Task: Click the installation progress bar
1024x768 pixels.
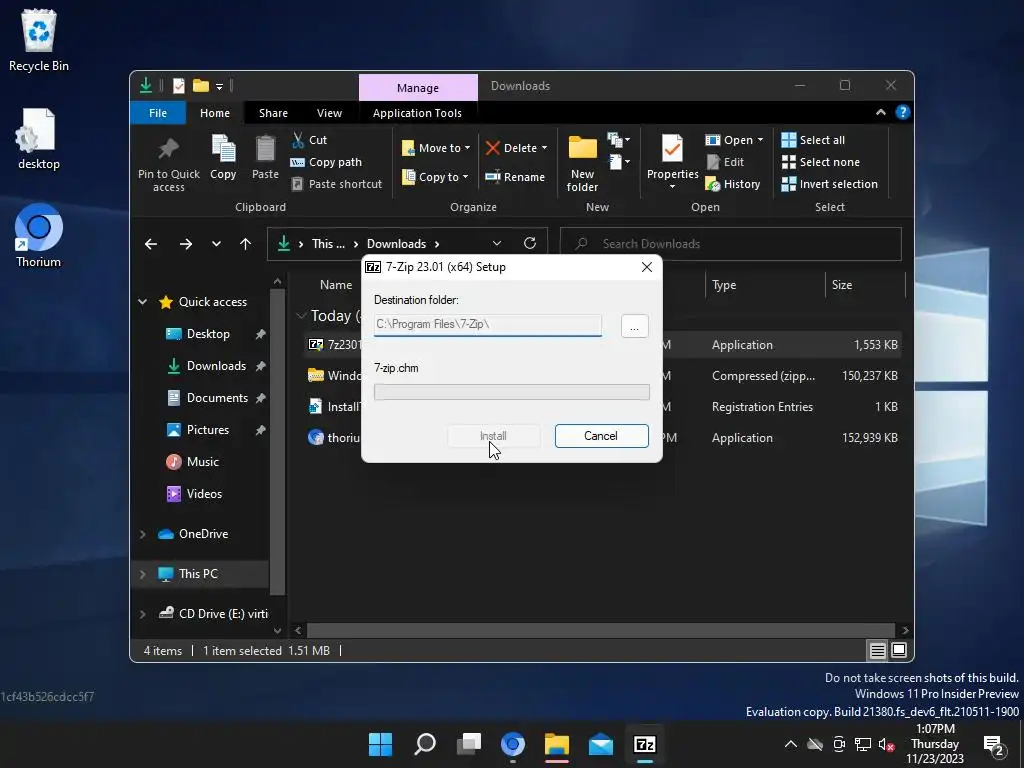Action: (x=511, y=392)
